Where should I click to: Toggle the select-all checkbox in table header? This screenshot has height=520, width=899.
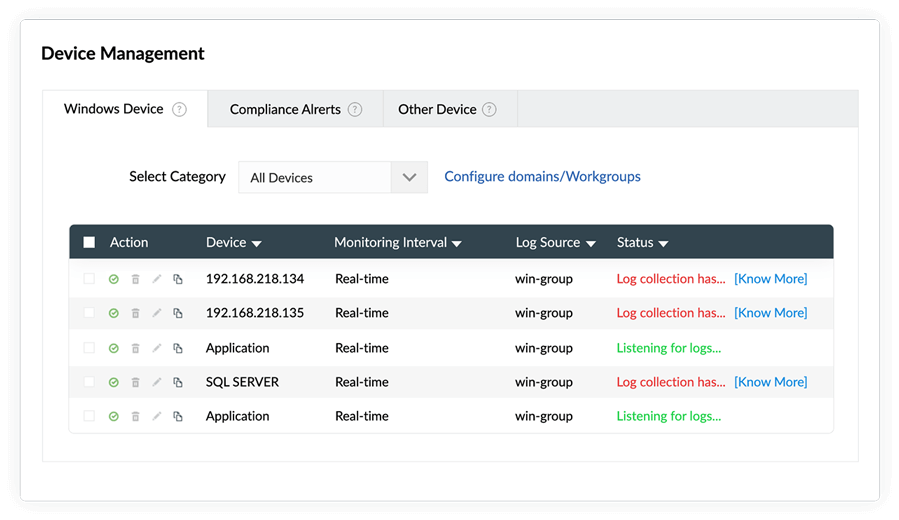(x=89, y=242)
